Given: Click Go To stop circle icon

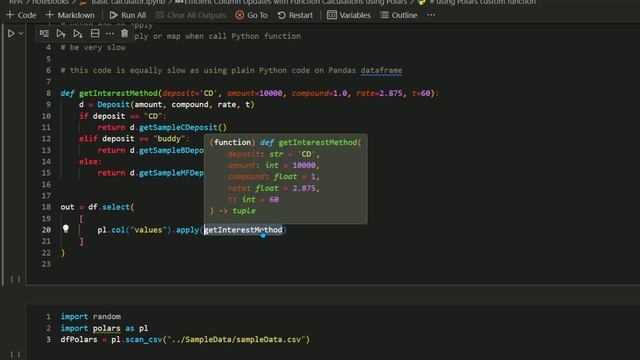Looking at the screenshot, I should [x=240, y=15].
